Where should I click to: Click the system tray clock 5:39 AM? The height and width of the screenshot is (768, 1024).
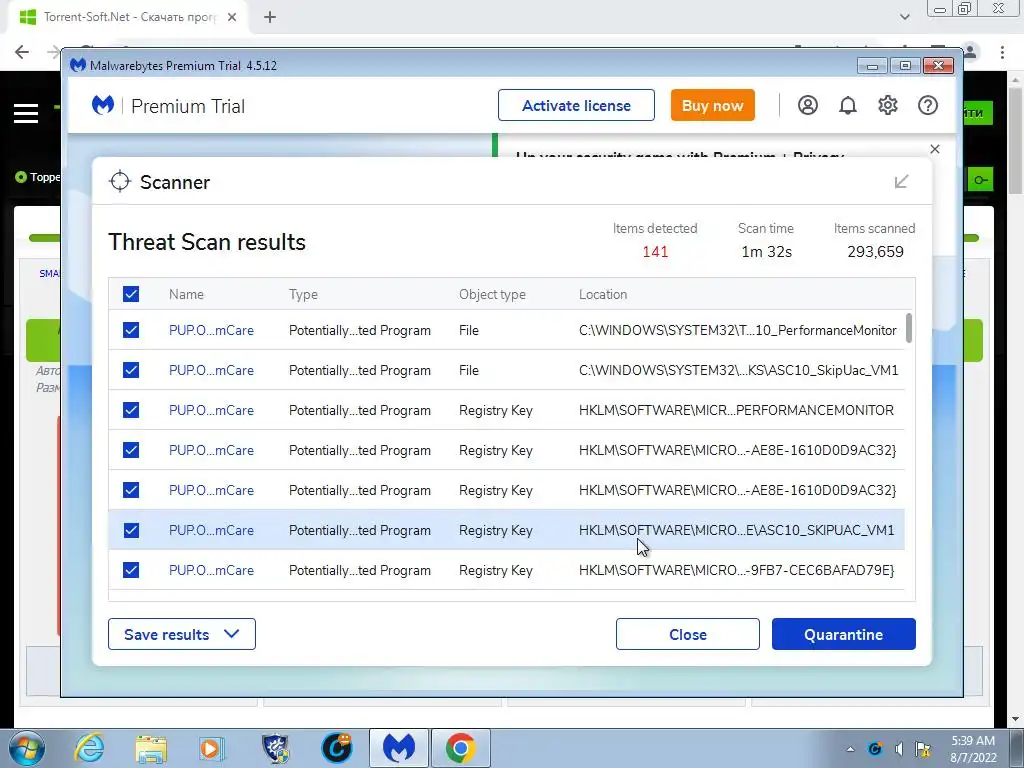point(973,741)
